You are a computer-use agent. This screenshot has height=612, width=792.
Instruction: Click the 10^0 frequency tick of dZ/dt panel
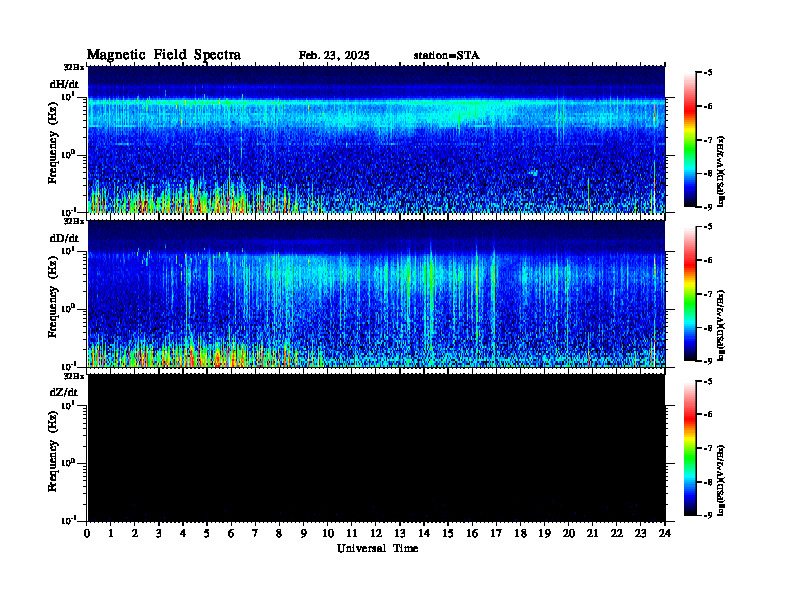pos(68,463)
